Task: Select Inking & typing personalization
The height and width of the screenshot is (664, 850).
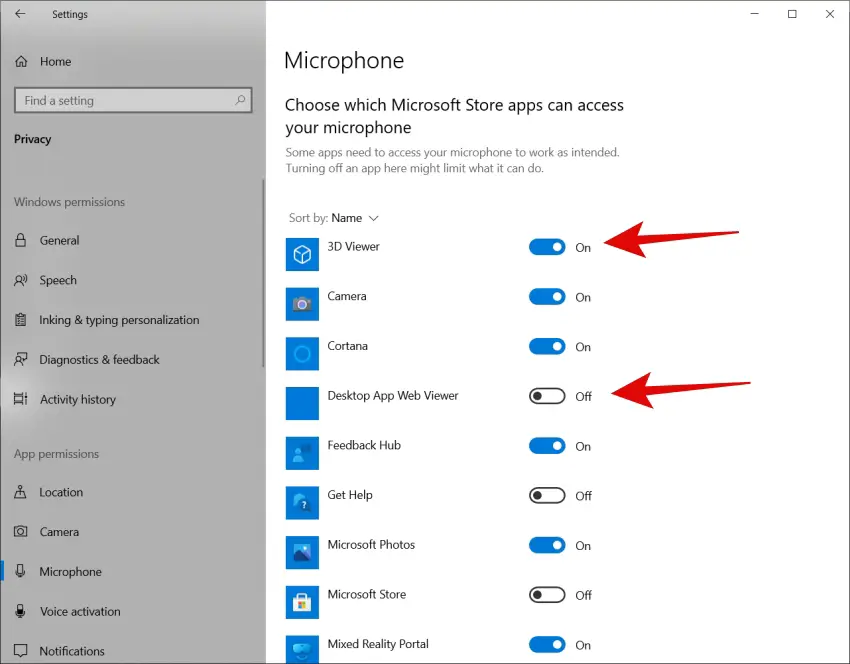Action: click(119, 320)
